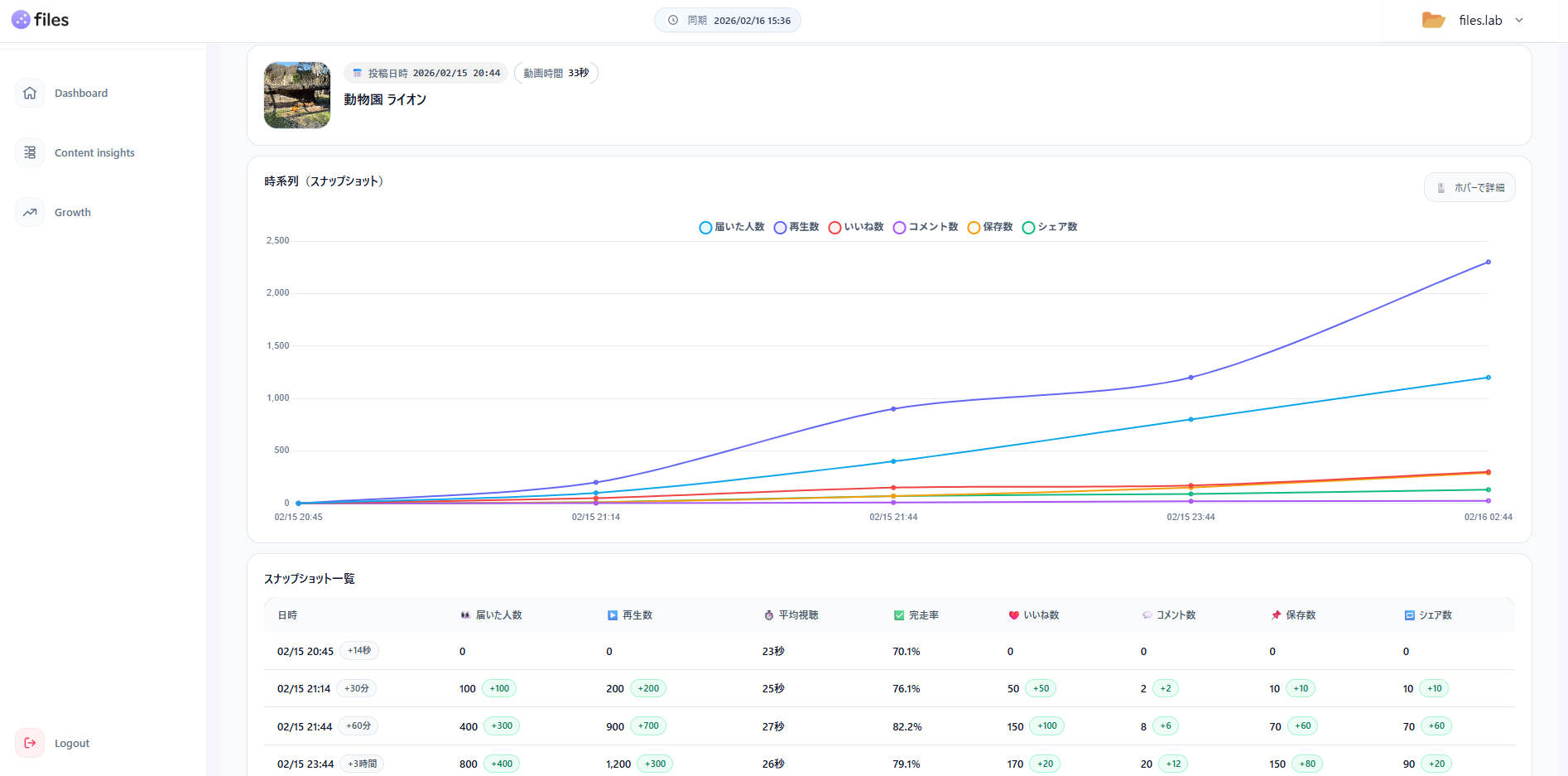Click the ホバーで詳細 button
Image resolution: width=1568 pixels, height=776 pixels.
[x=1469, y=187]
